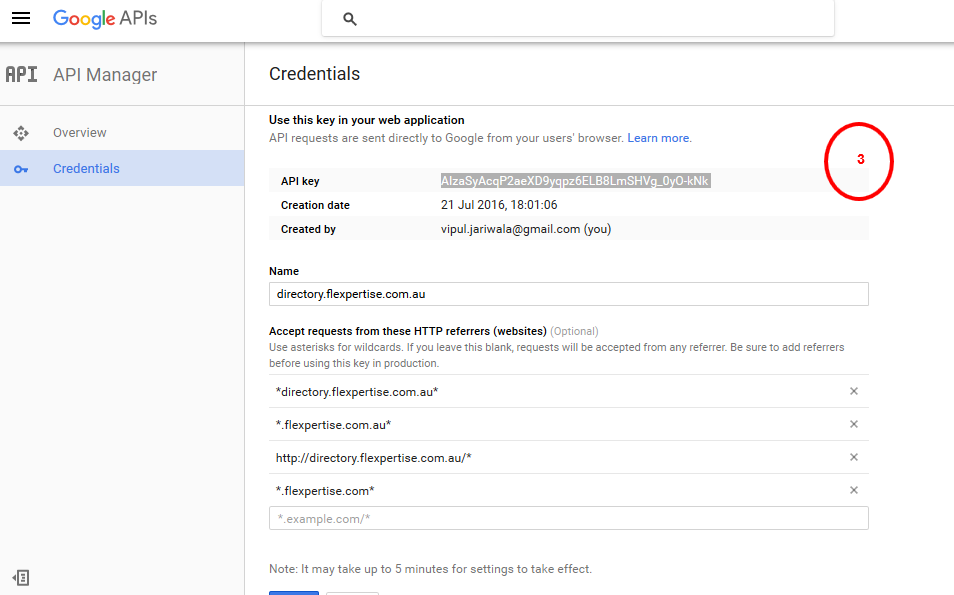Click the Name field with directory.flexpertise.com.au
This screenshot has width=954, height=595.
(569, 294)
